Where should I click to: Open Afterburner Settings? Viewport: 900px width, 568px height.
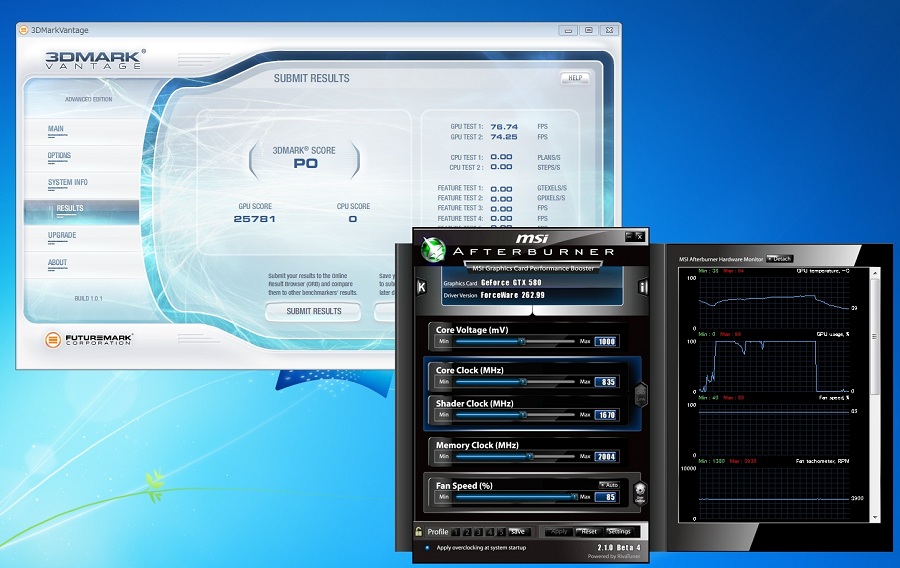click(619, 532)
